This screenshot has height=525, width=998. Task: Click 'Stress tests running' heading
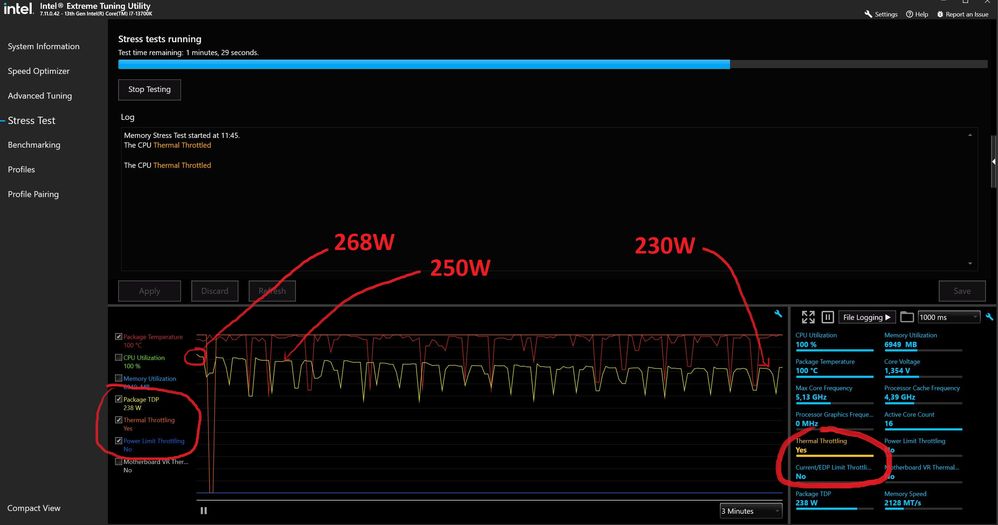tap(160, 39)
